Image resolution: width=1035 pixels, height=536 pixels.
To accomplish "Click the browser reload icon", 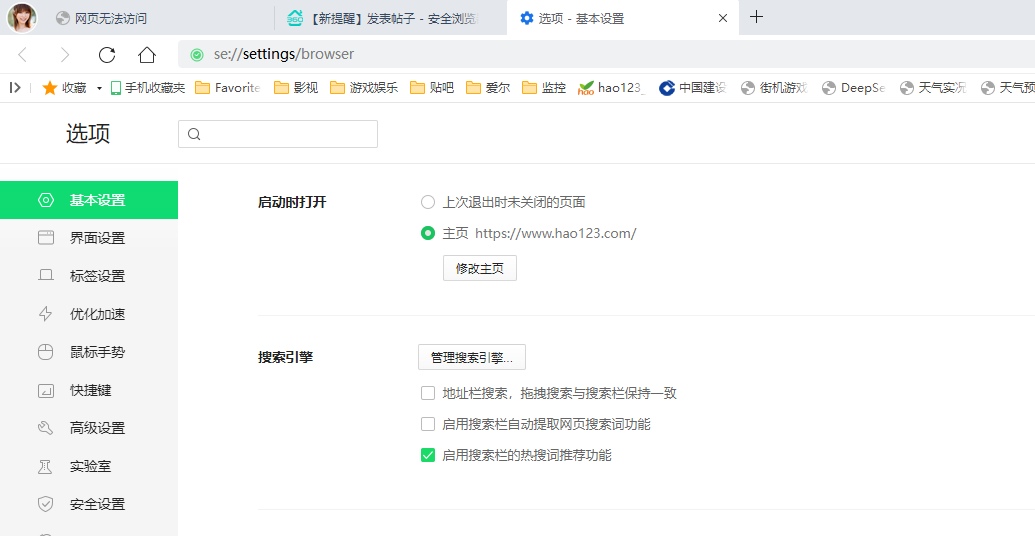I will point(107,54).
